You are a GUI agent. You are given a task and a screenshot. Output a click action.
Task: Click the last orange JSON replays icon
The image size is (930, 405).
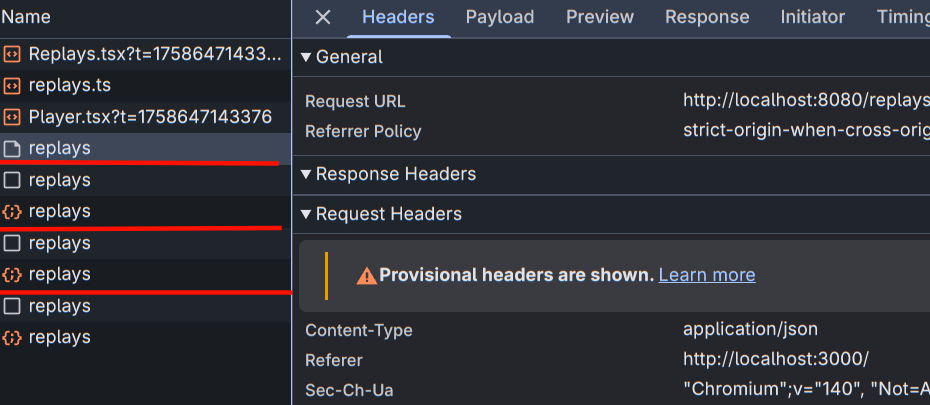(x=12, y=338)
